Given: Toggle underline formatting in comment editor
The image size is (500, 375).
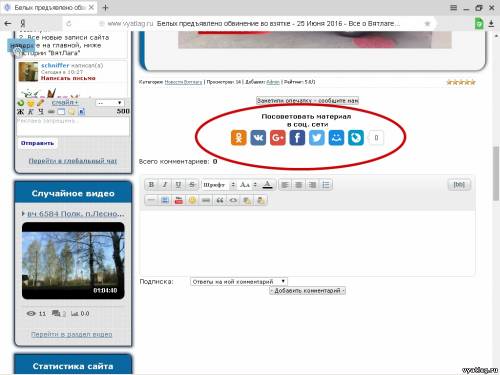Looking at the screenshot, I should pyautogui.click(x=178, y=185).
